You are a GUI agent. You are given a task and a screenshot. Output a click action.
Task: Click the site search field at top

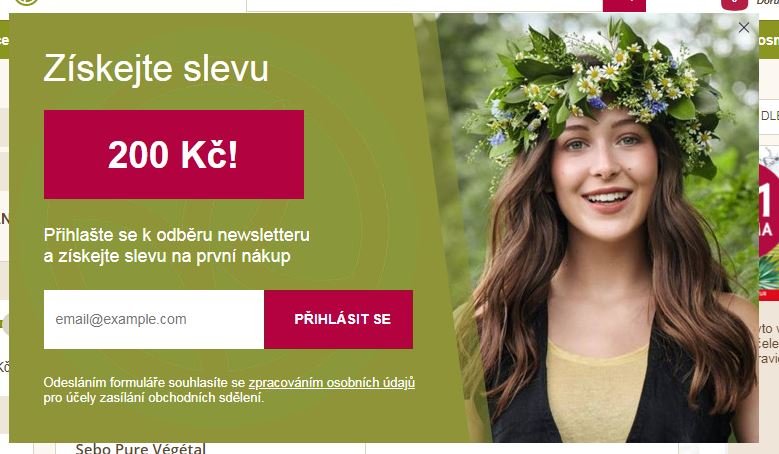coord(424,5)
